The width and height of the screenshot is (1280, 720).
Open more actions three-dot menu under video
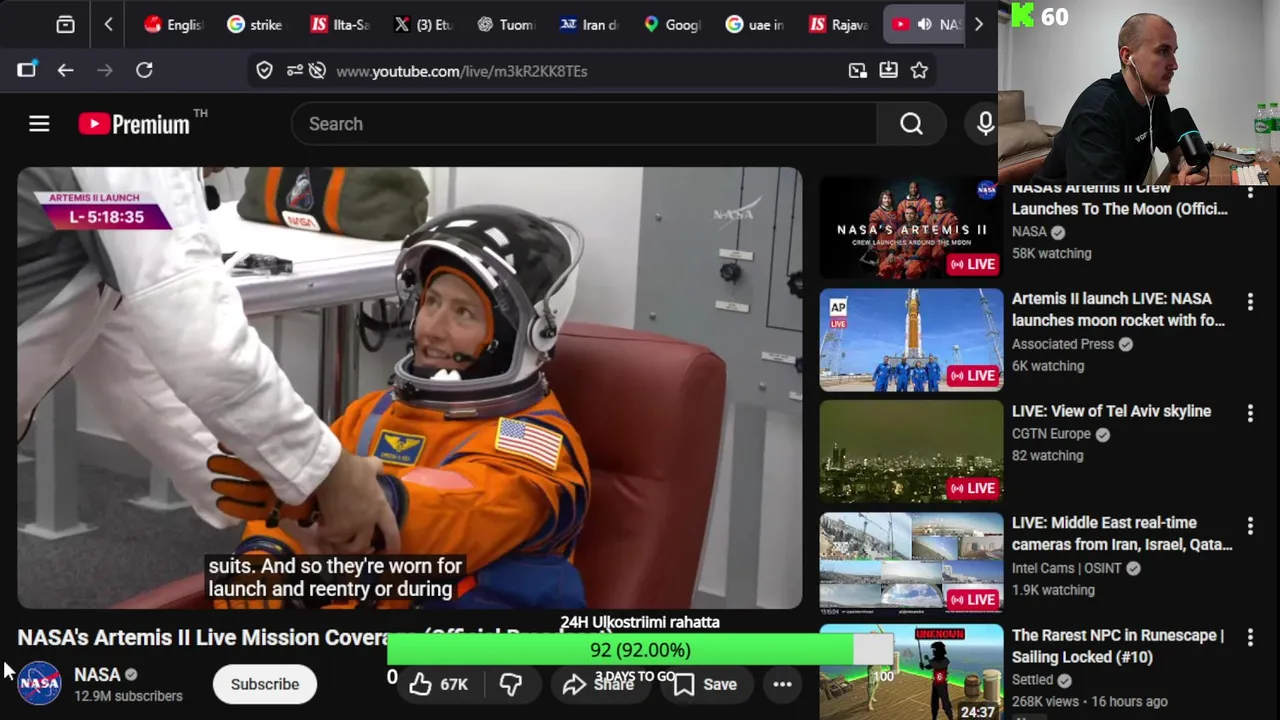tap(782, 684)
